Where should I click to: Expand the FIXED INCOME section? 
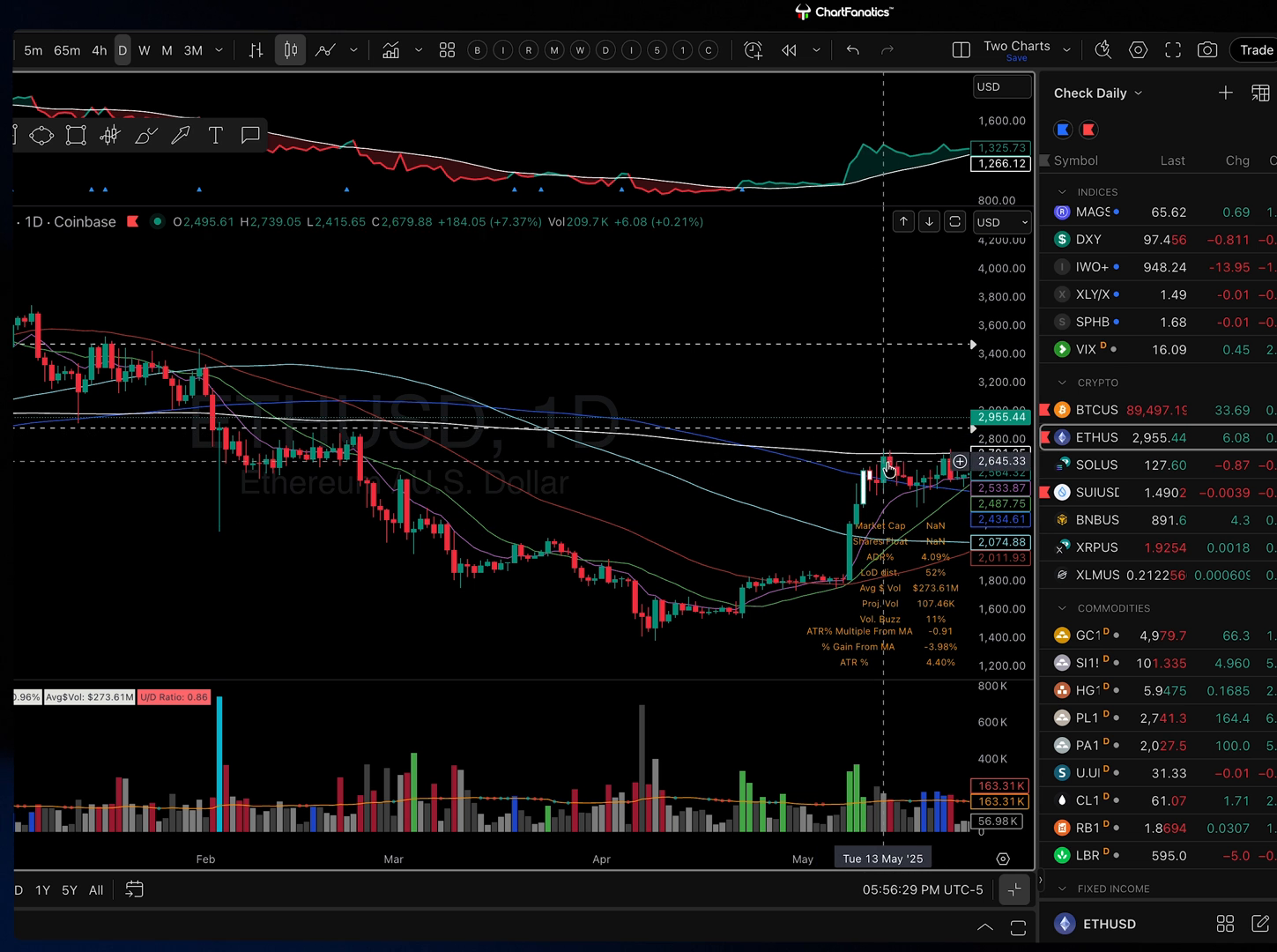pos(1062,889)
